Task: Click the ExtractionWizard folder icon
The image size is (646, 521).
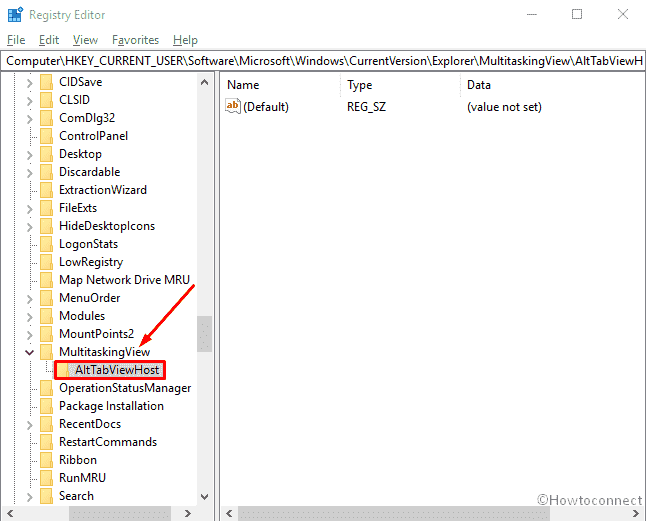Action: point(47,190)
